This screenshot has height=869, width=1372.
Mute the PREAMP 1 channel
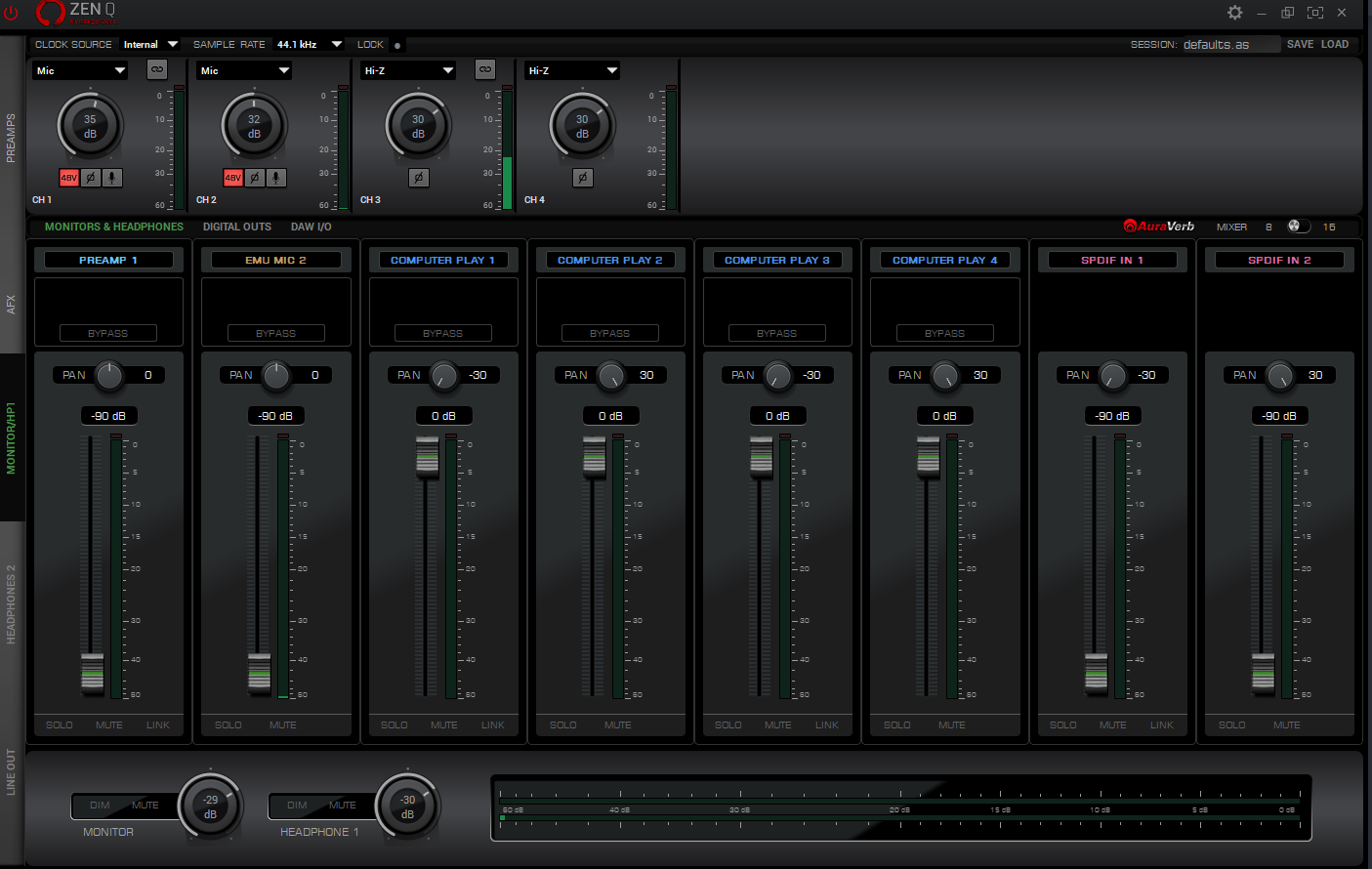coord(109,725)
